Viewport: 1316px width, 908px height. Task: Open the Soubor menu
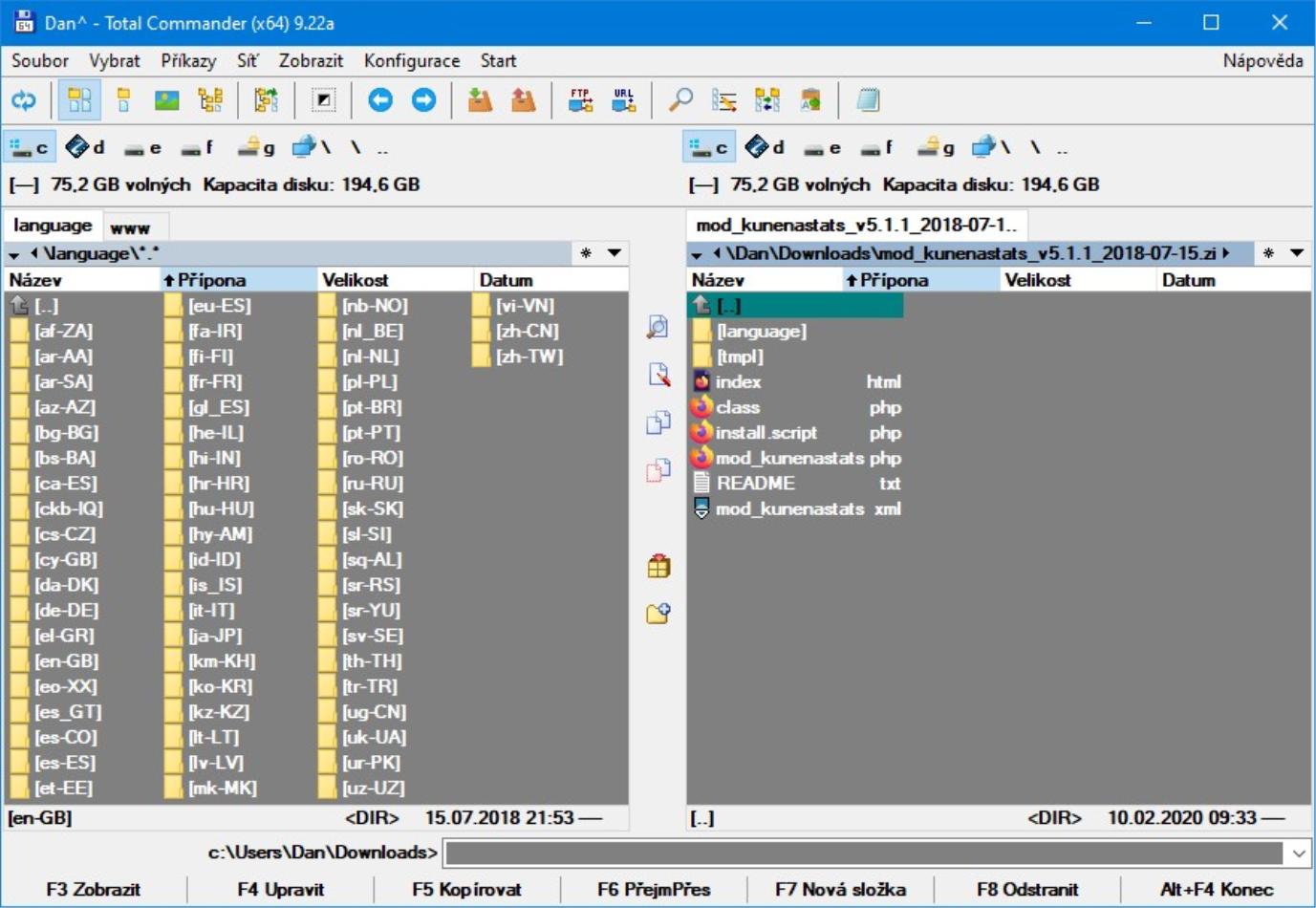(39, 60)
